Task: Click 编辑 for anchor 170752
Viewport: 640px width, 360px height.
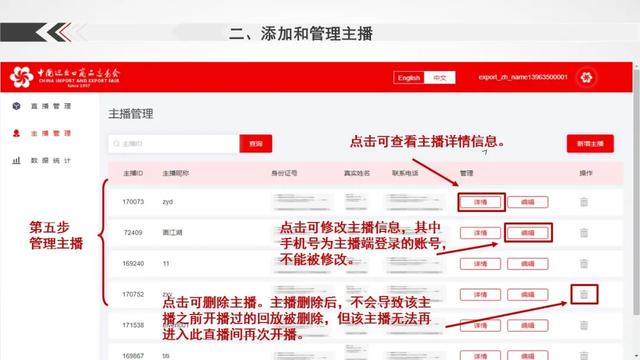Action: click(528, 295)
